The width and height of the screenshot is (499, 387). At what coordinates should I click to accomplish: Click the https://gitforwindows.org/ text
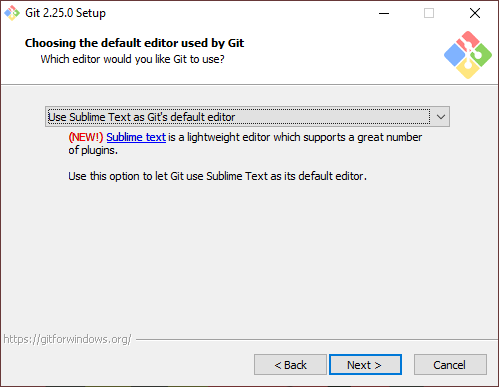click(x=67, y=339)
